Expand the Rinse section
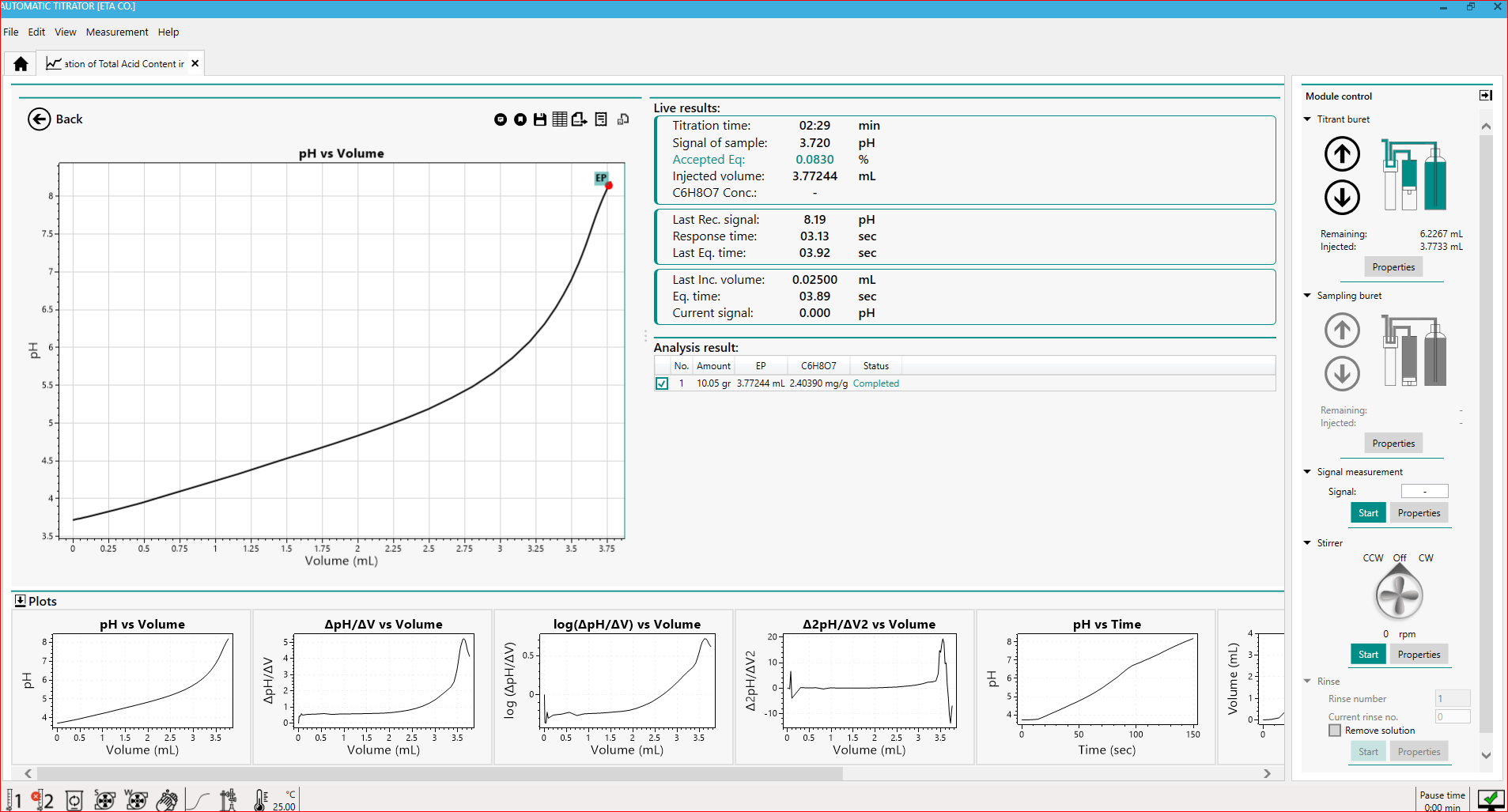The image size is (1508, 812). point(1307,682)
